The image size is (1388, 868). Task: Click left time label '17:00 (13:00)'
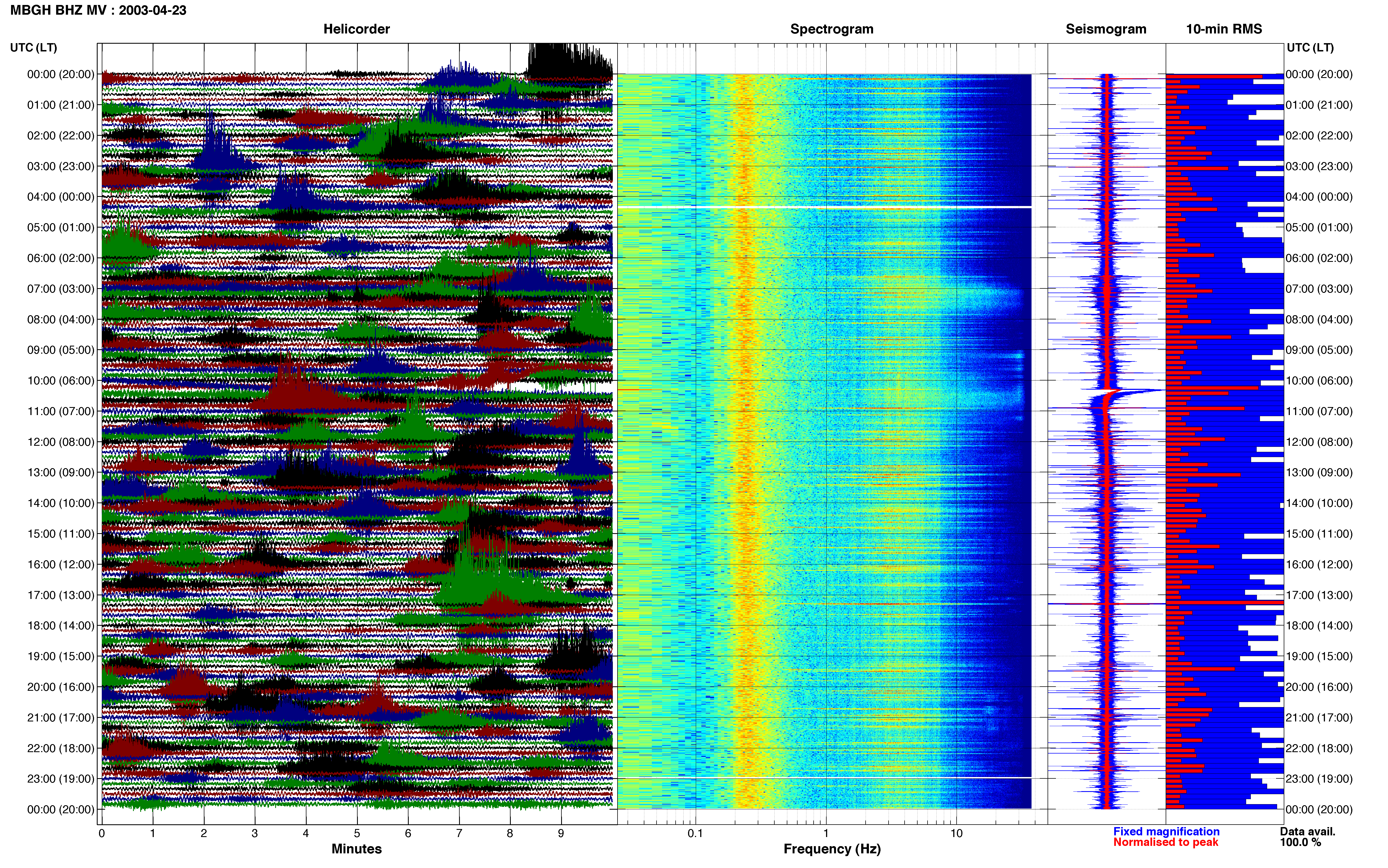pyautogui.click(x=60, y=595)
